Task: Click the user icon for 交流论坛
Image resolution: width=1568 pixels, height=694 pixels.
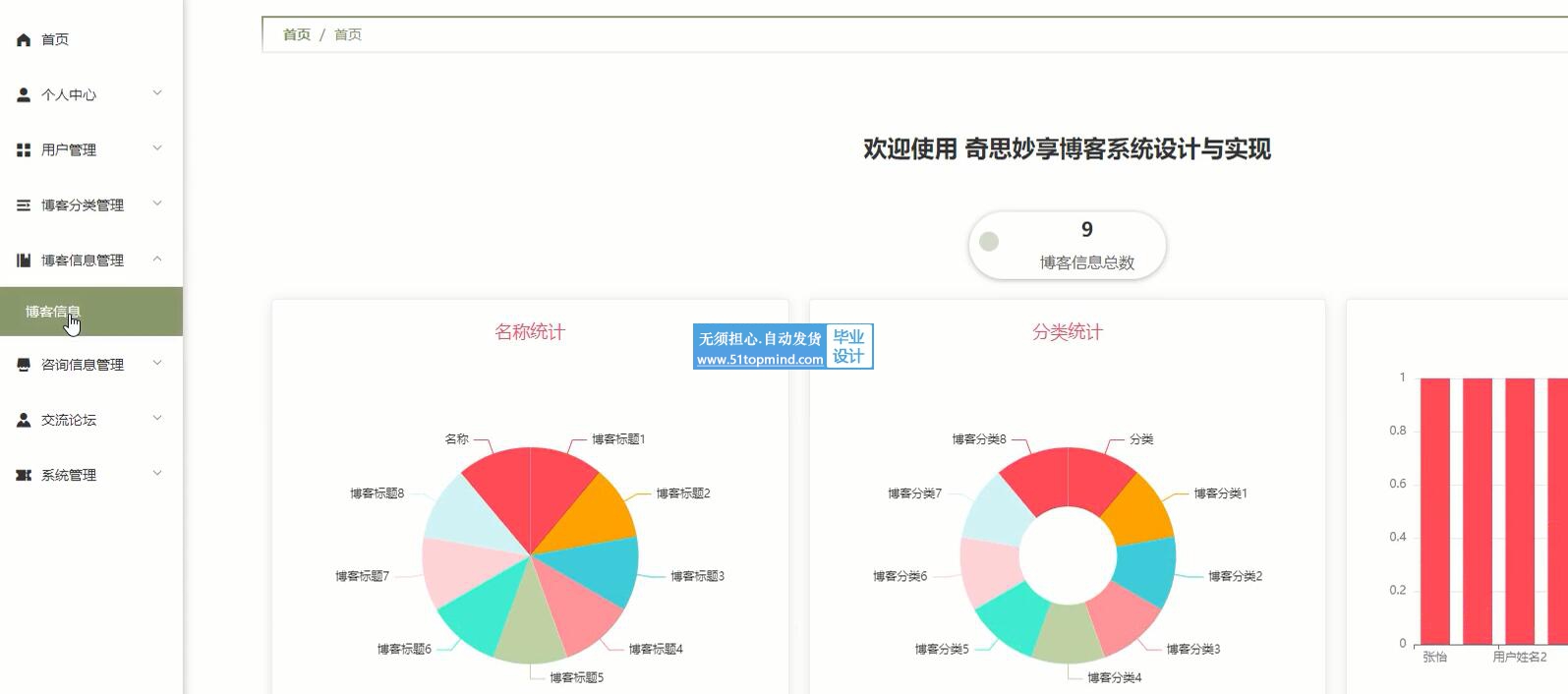Action: coord(24,420)
